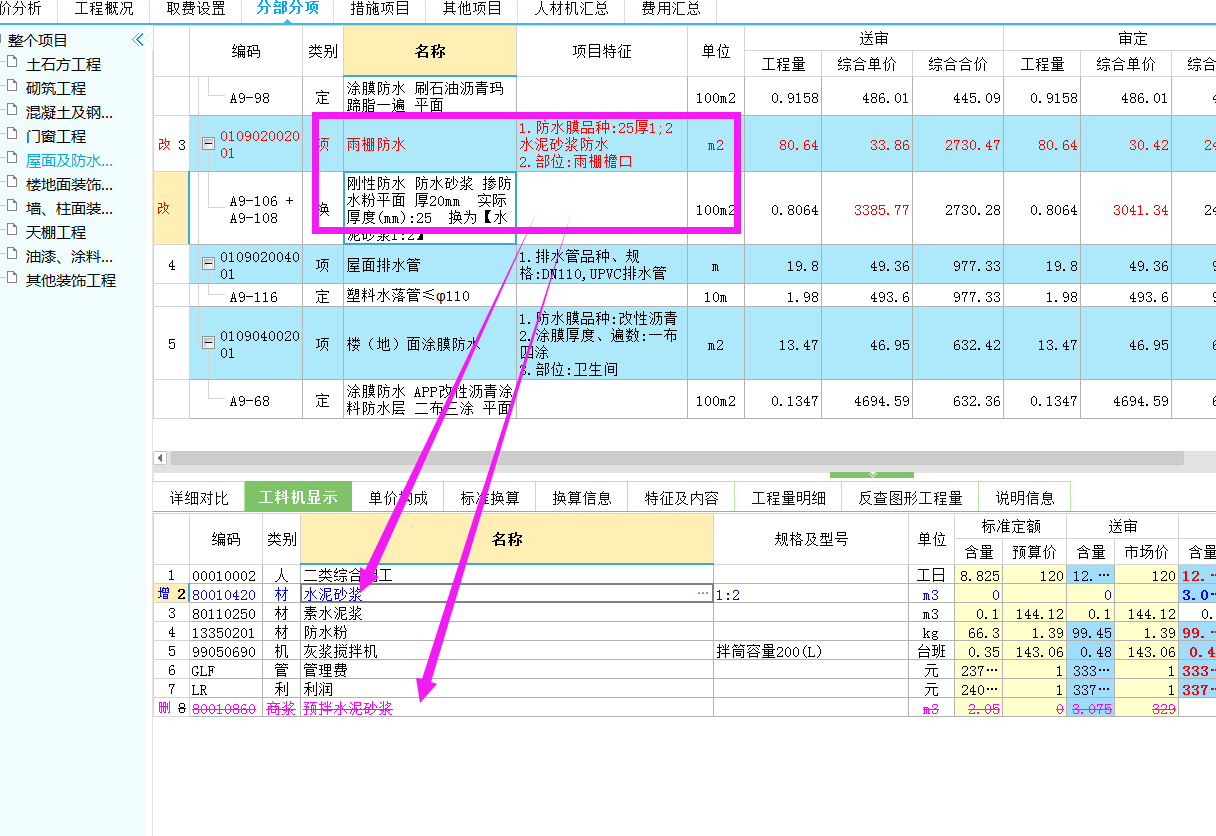The width and height of the screenshot is (1216, 836).
Task: Click the 编码 column header in upper table
Action: 246,51
